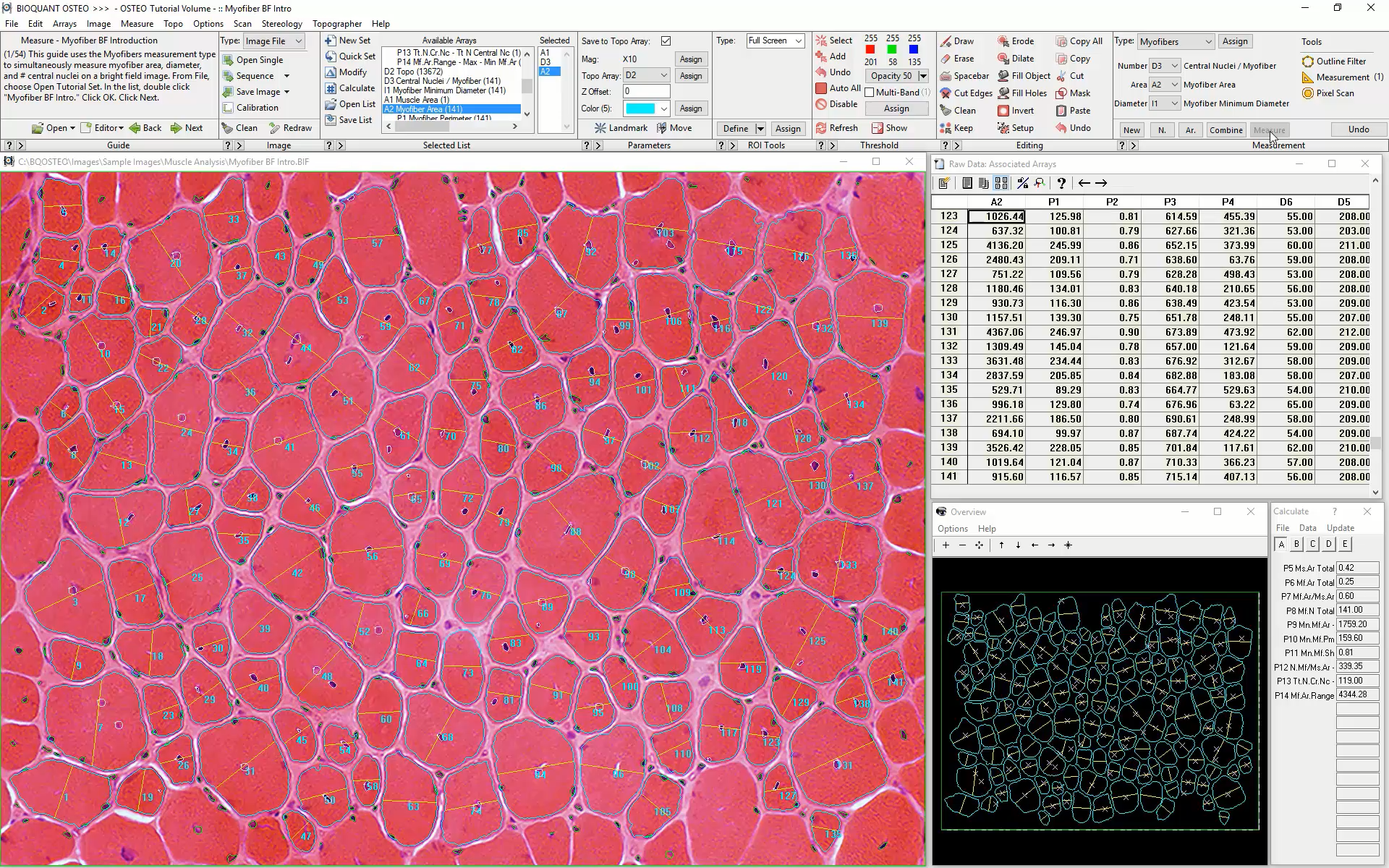Click the Invert tool icon
This screenshot has width=1389, height=868.
[1003, 111]
